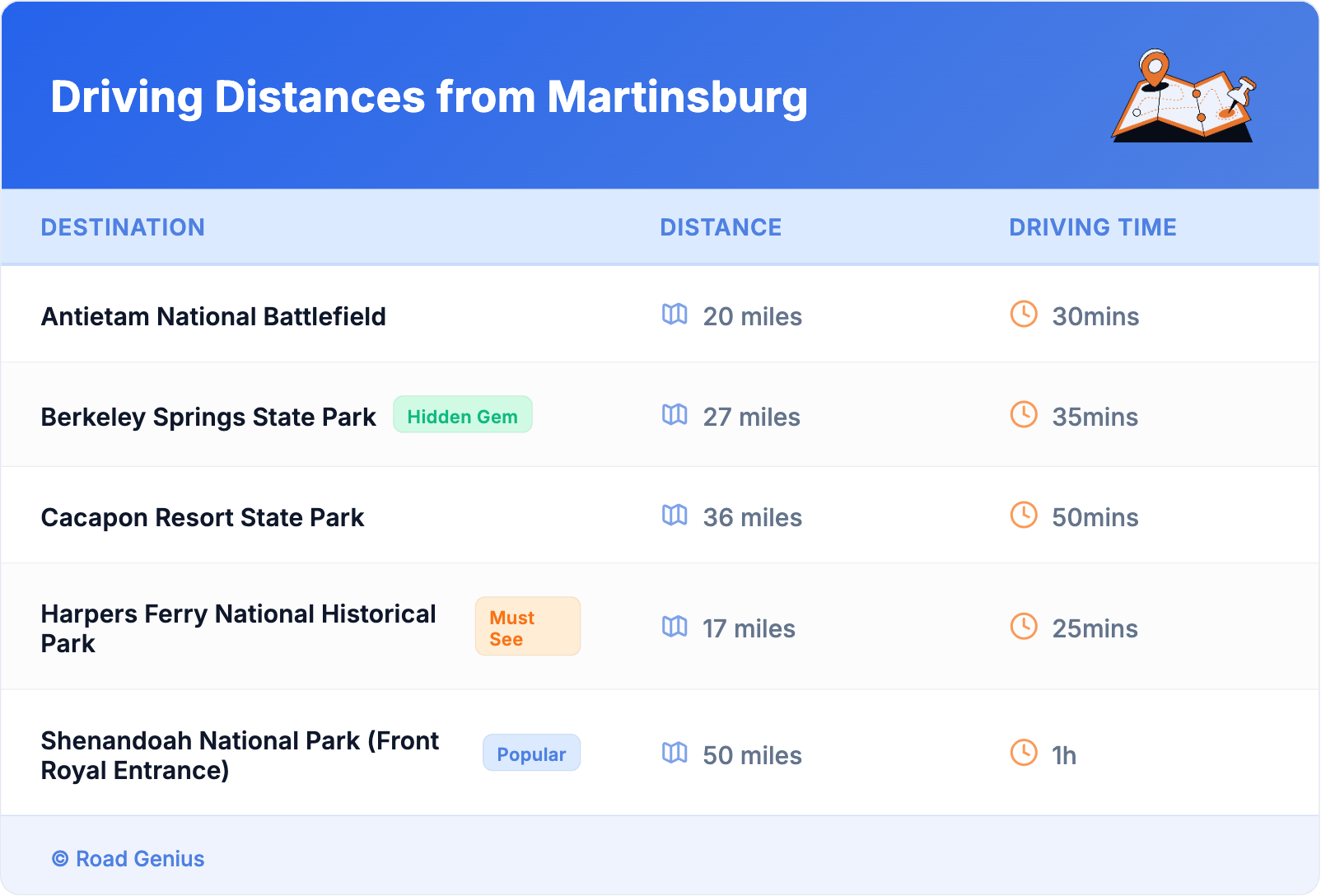Click the Popular badge
The width and height of the screenshot is (1321, 896).
point(531,754)
